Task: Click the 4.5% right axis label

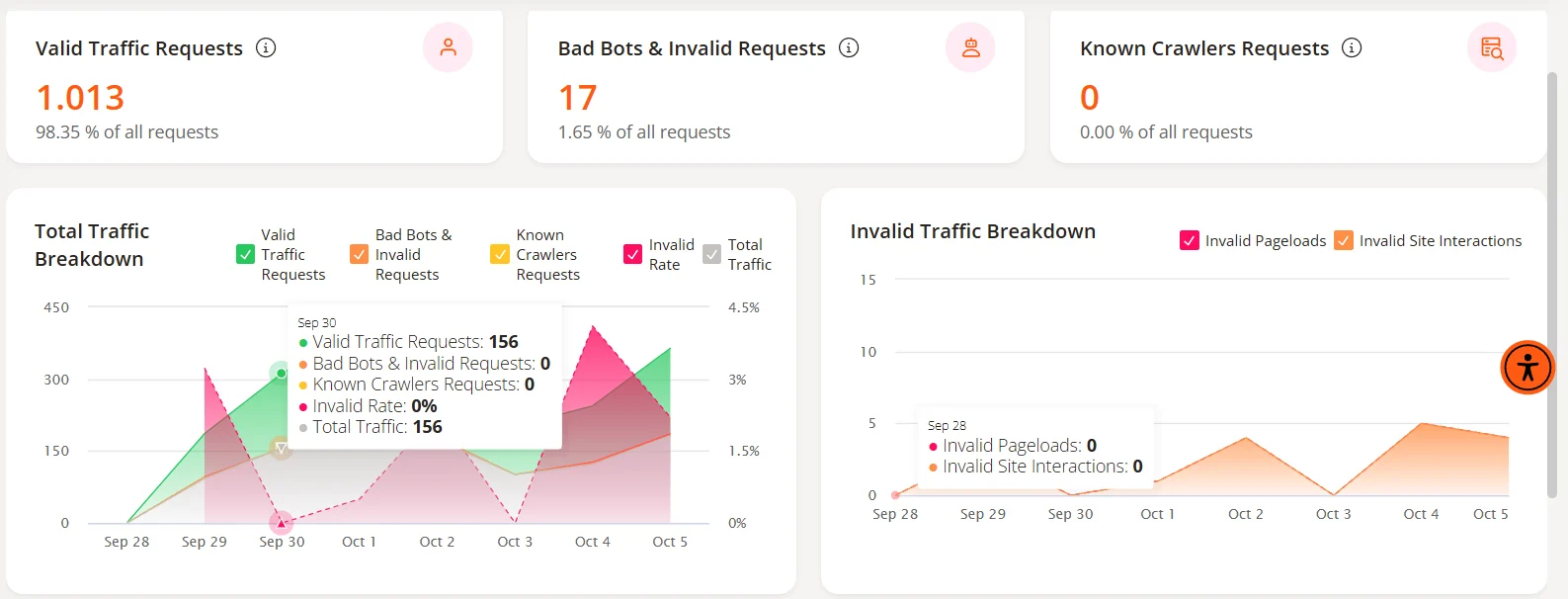Action: point(744,307)
